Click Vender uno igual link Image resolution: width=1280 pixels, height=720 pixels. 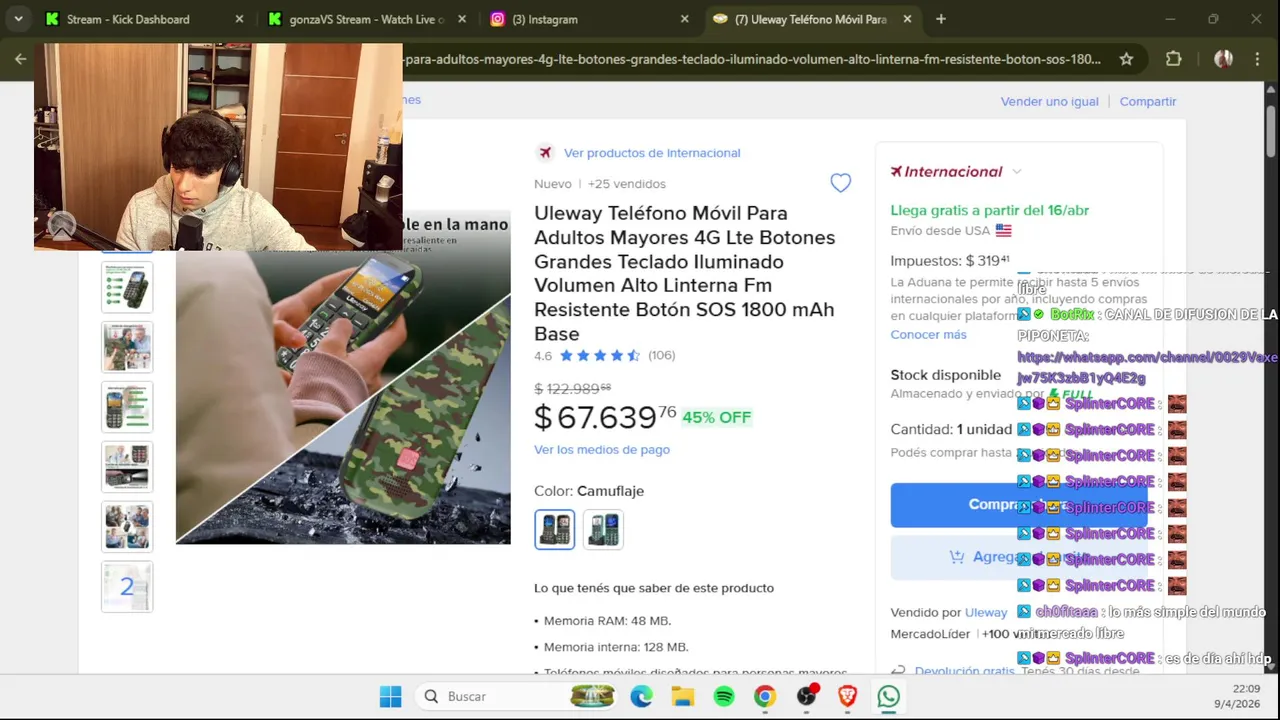pos(1049,101)
